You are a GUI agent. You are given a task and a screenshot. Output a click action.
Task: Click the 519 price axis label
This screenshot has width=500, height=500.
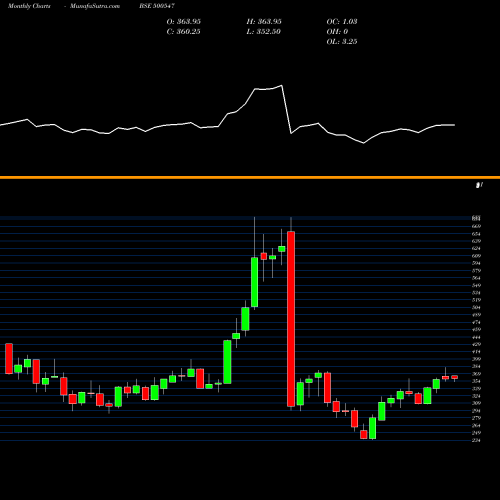476,300
